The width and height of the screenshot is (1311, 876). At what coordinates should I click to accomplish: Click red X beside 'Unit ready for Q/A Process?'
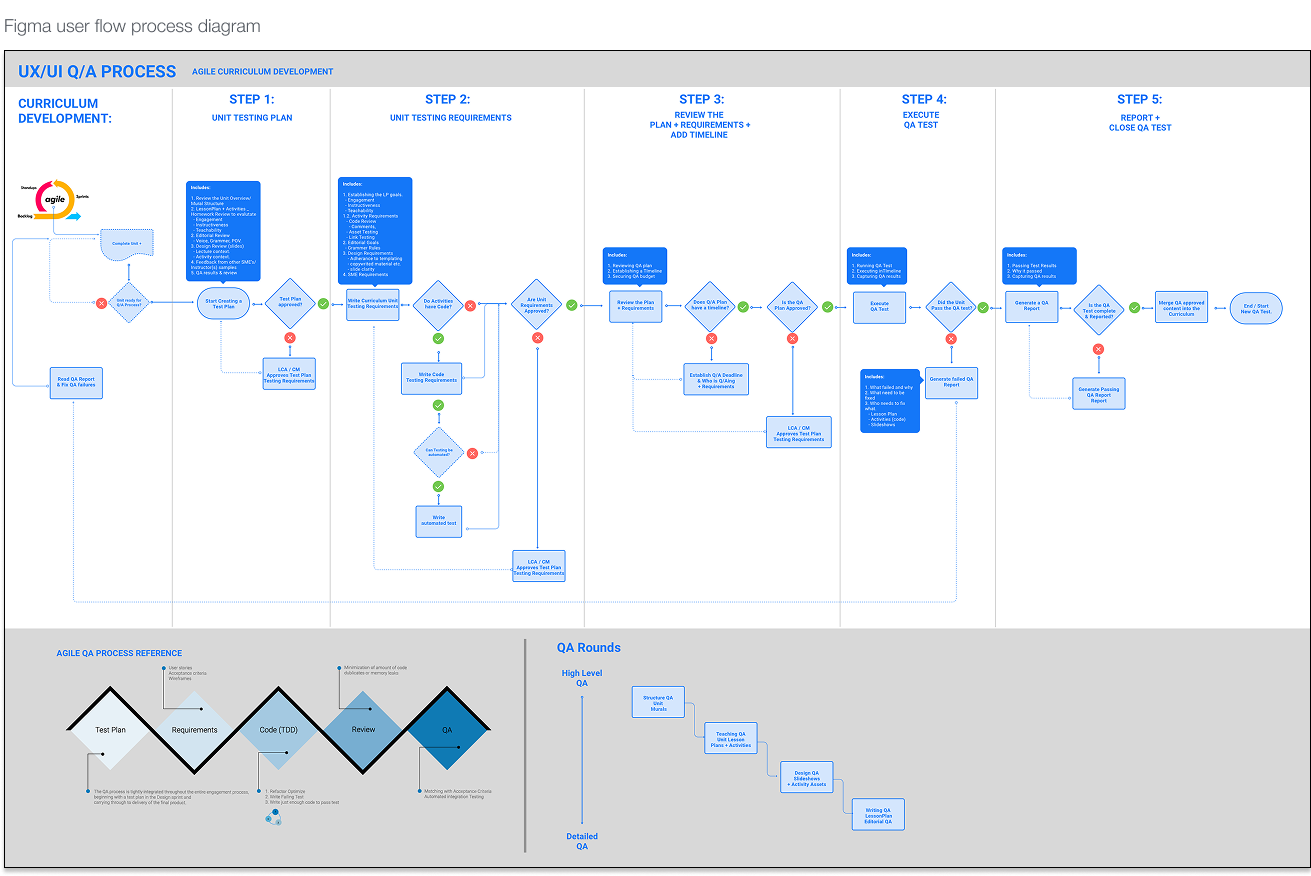[x=101, y=303]
